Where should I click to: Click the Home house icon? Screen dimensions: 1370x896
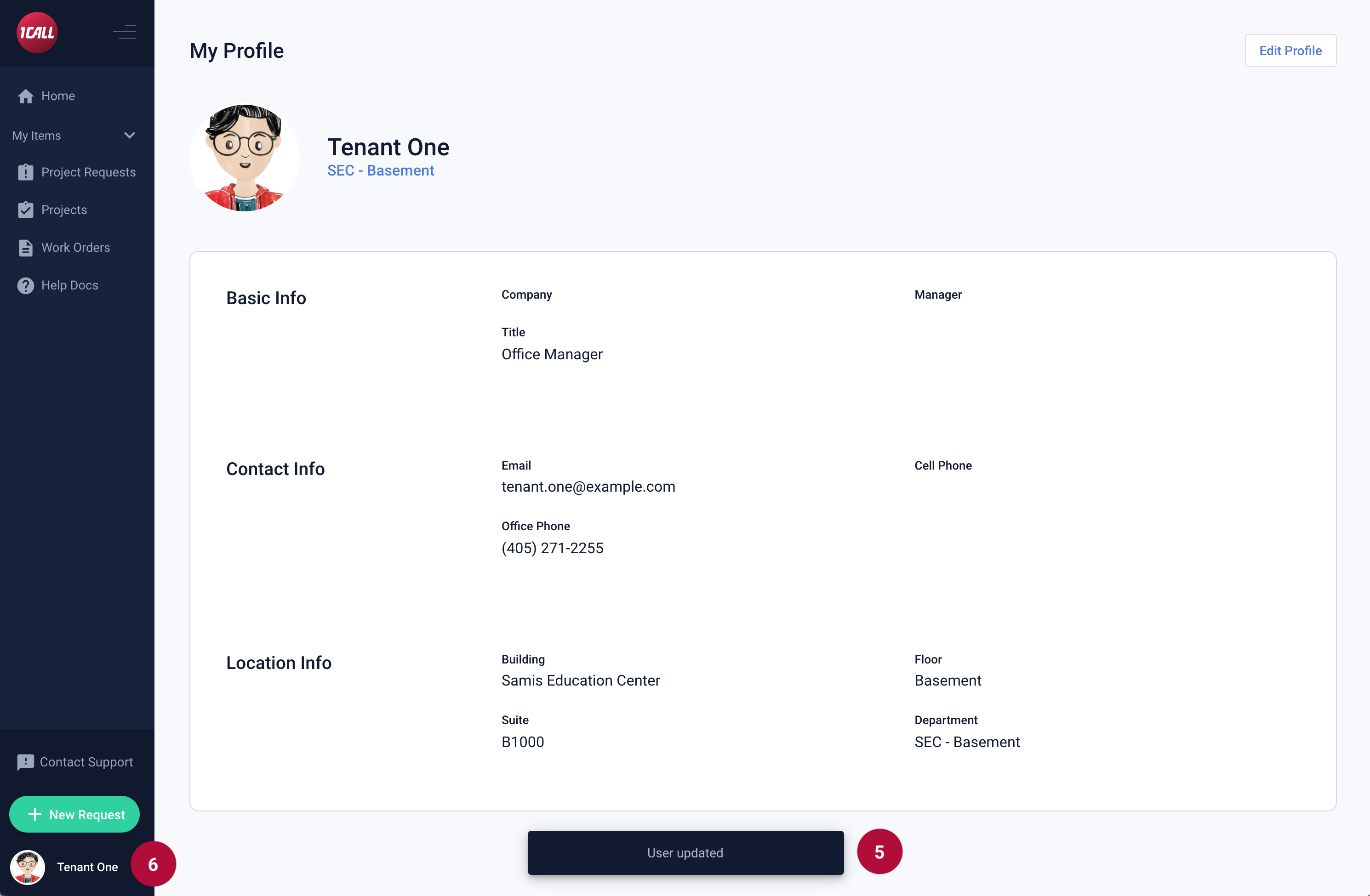25,96
